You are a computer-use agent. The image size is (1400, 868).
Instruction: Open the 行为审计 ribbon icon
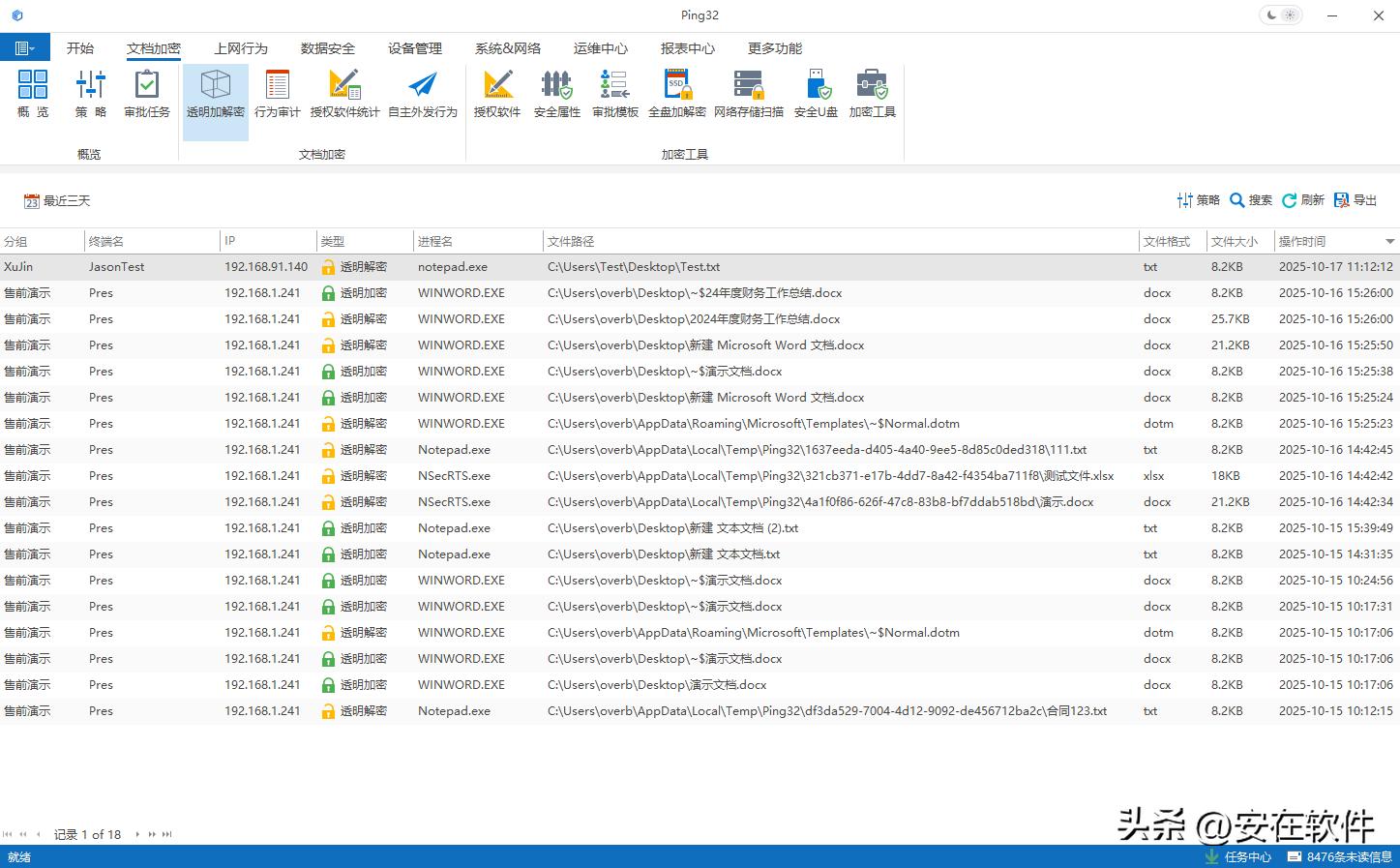point(277,95)
